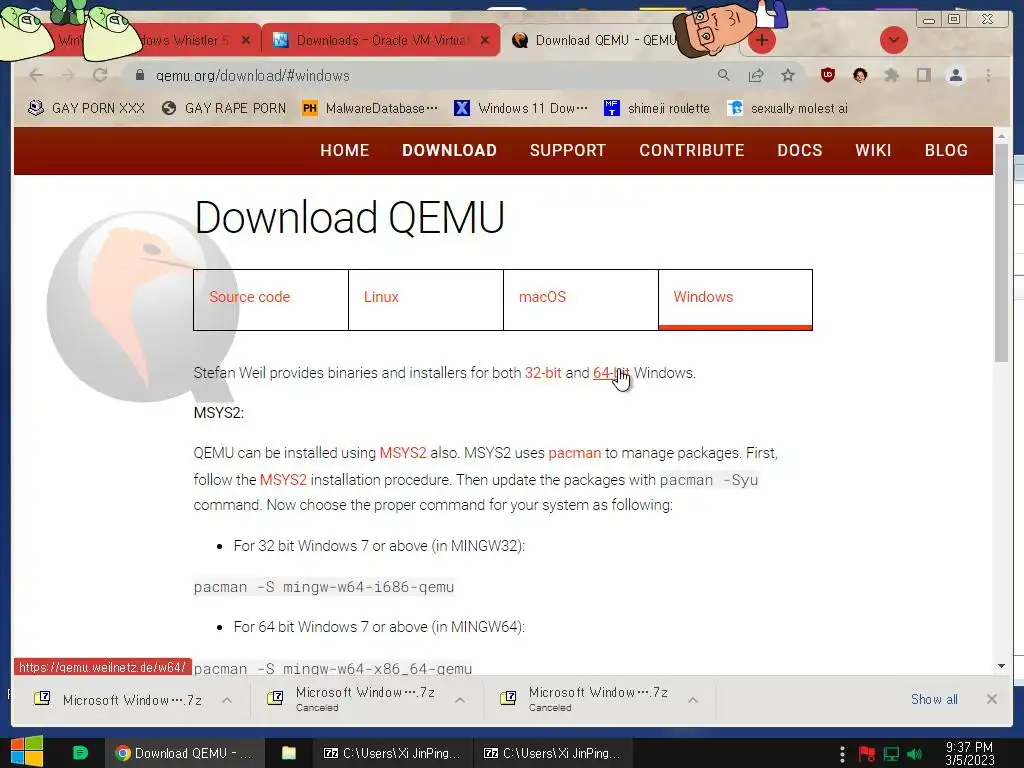The height and width of the screenshot is (768, 1024).
Task: Select the Source code download tab
Action: click(x=271, y=300)
